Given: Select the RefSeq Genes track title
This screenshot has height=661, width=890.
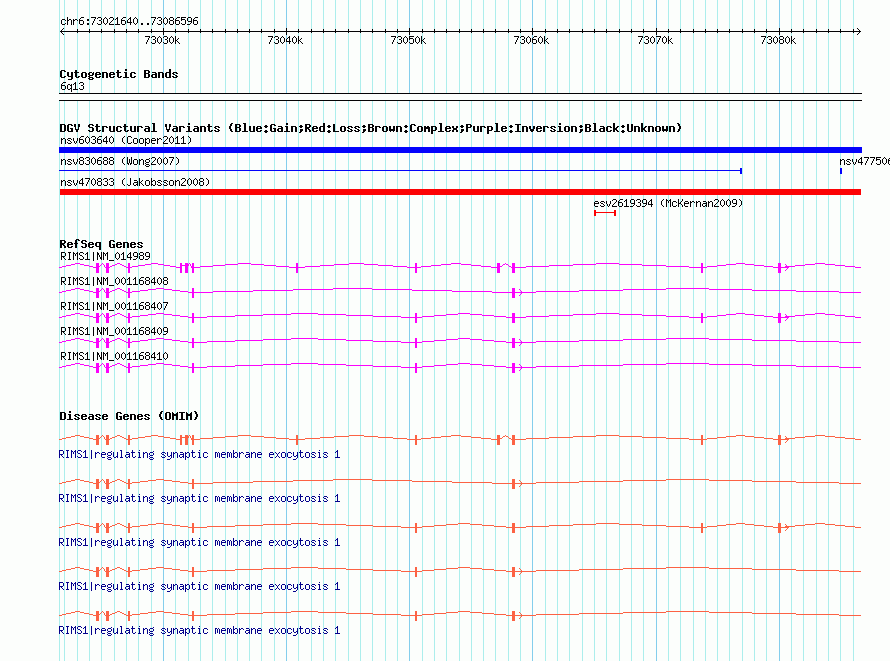Looking at the screenshot, I should [101, 244].
